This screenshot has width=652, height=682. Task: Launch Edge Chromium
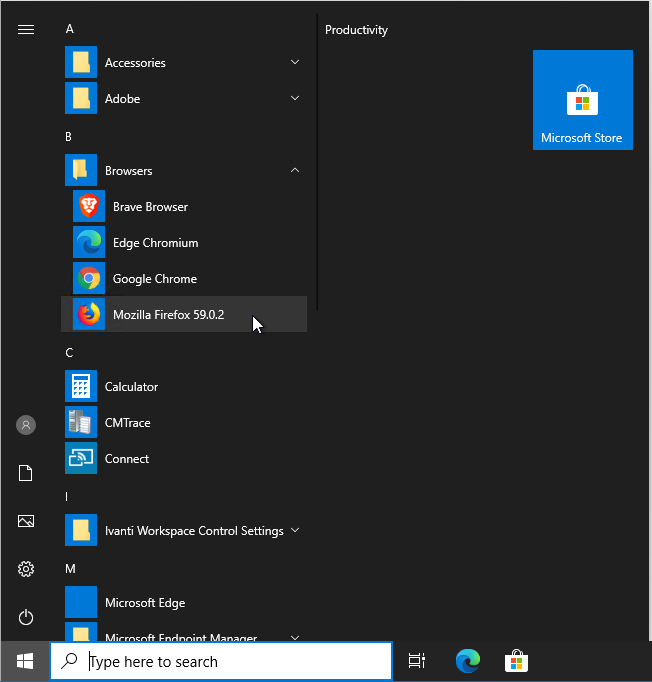tap(184, 242)
